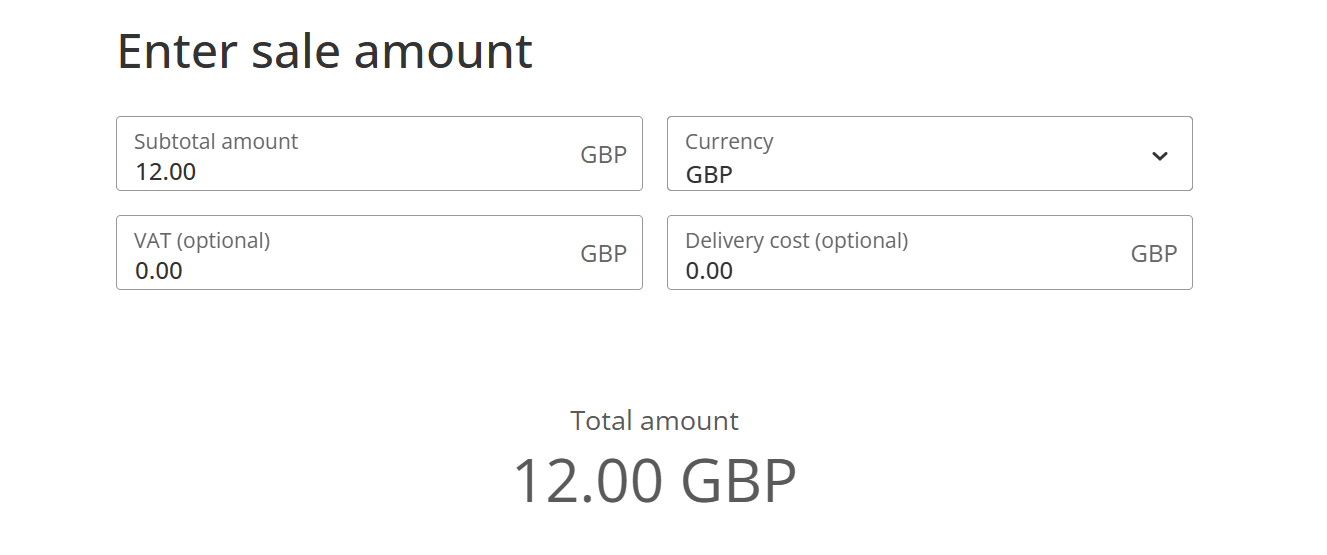Click the Subtotal amount label text
The height and width of the screenshot is (555, 1327).
tap(216, 142)
